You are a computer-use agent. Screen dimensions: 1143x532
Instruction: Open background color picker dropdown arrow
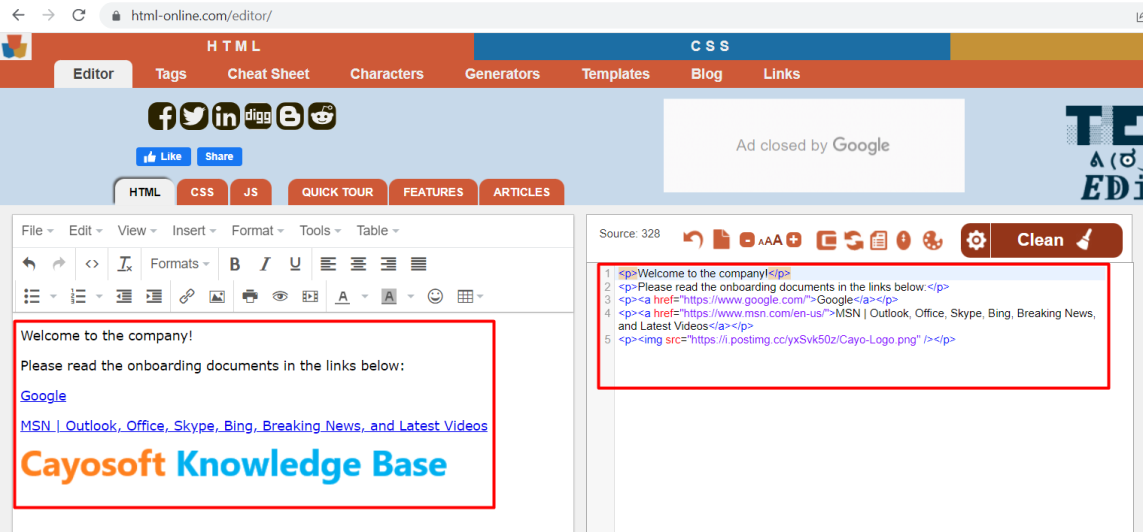click(410, 297)
